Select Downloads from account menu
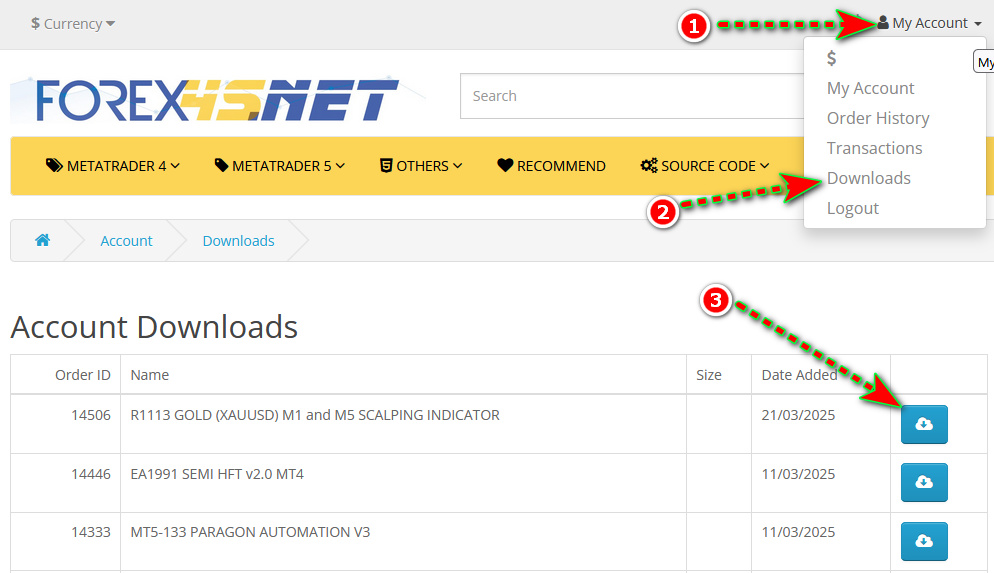The height and width of the screenshot is (573, 994). point(868,178)
